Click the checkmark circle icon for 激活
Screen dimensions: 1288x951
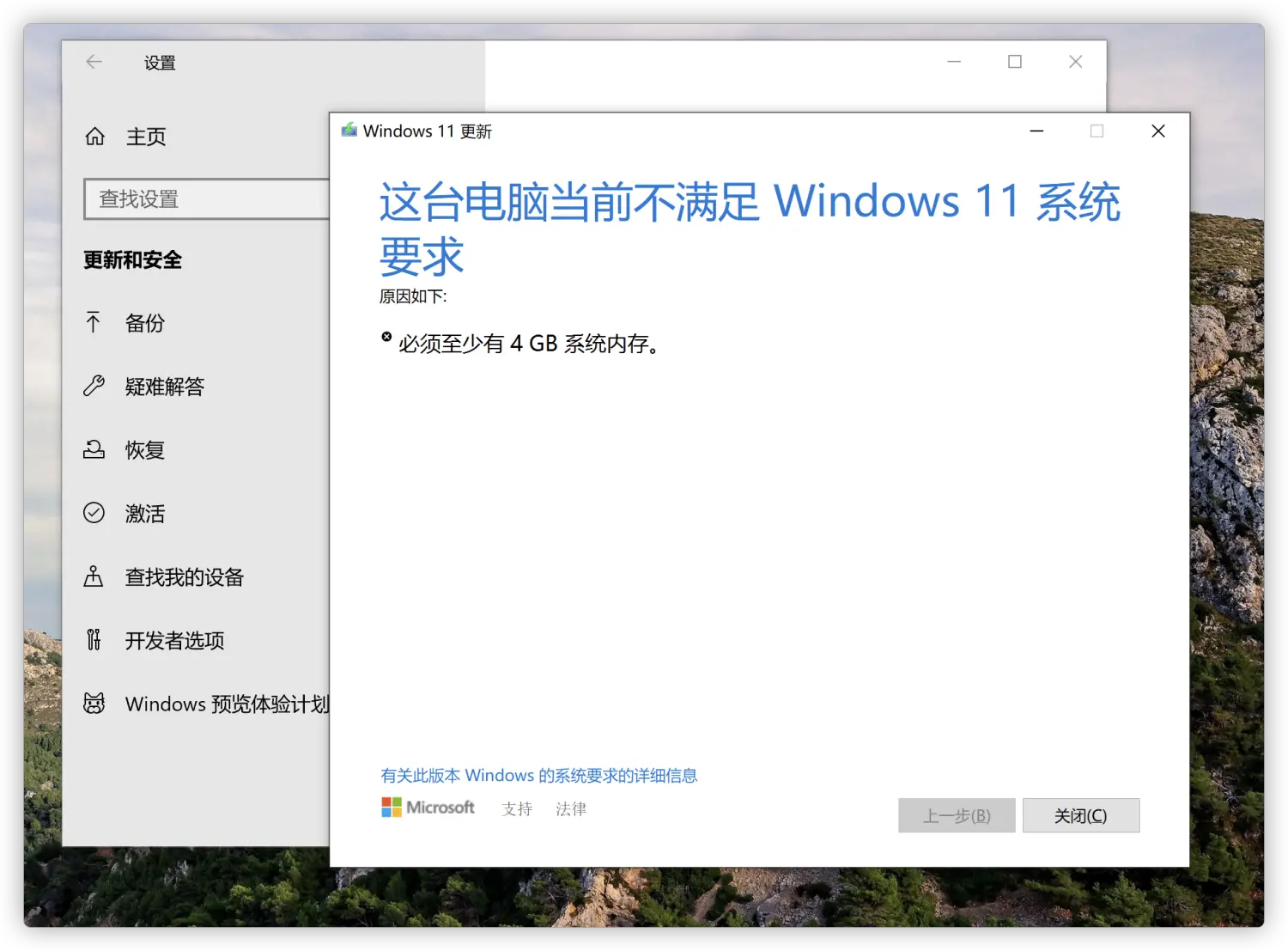pyautogui.click(x=94, y=513)
